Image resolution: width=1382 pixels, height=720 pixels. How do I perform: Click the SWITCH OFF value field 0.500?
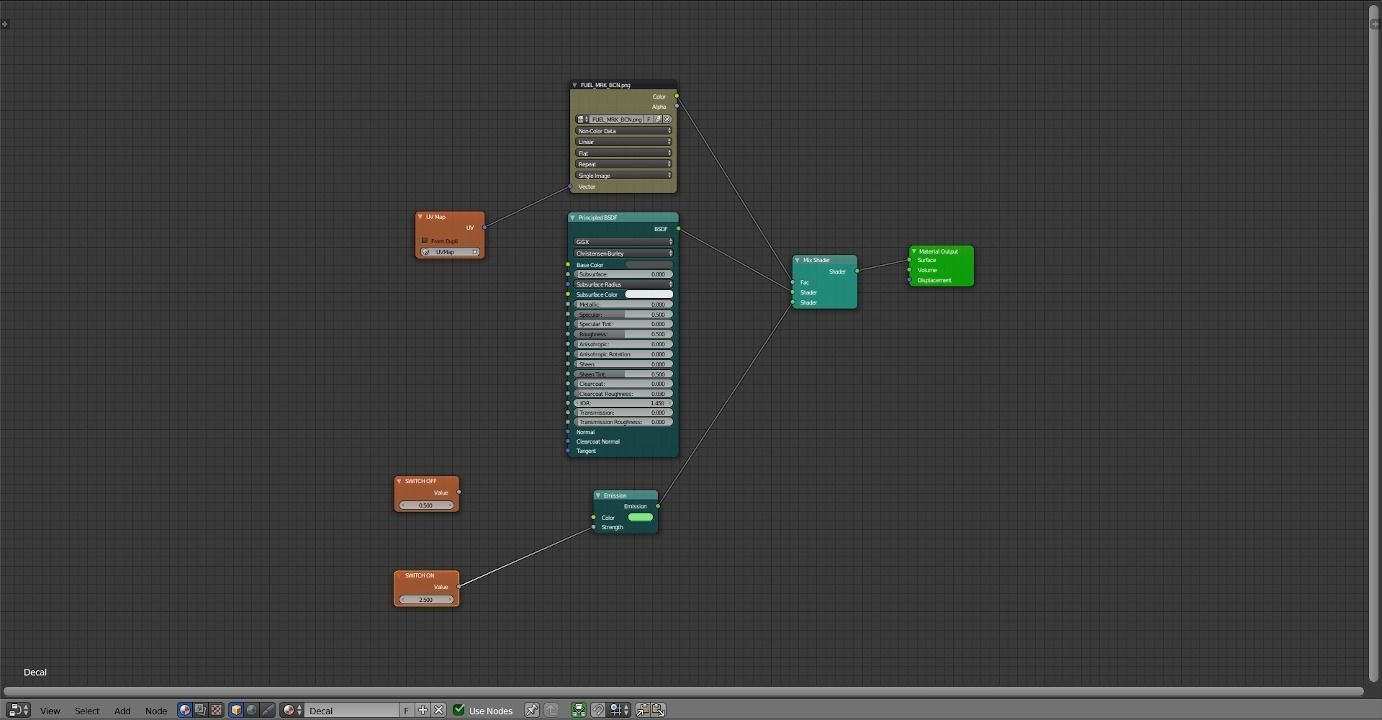[426, 505]
